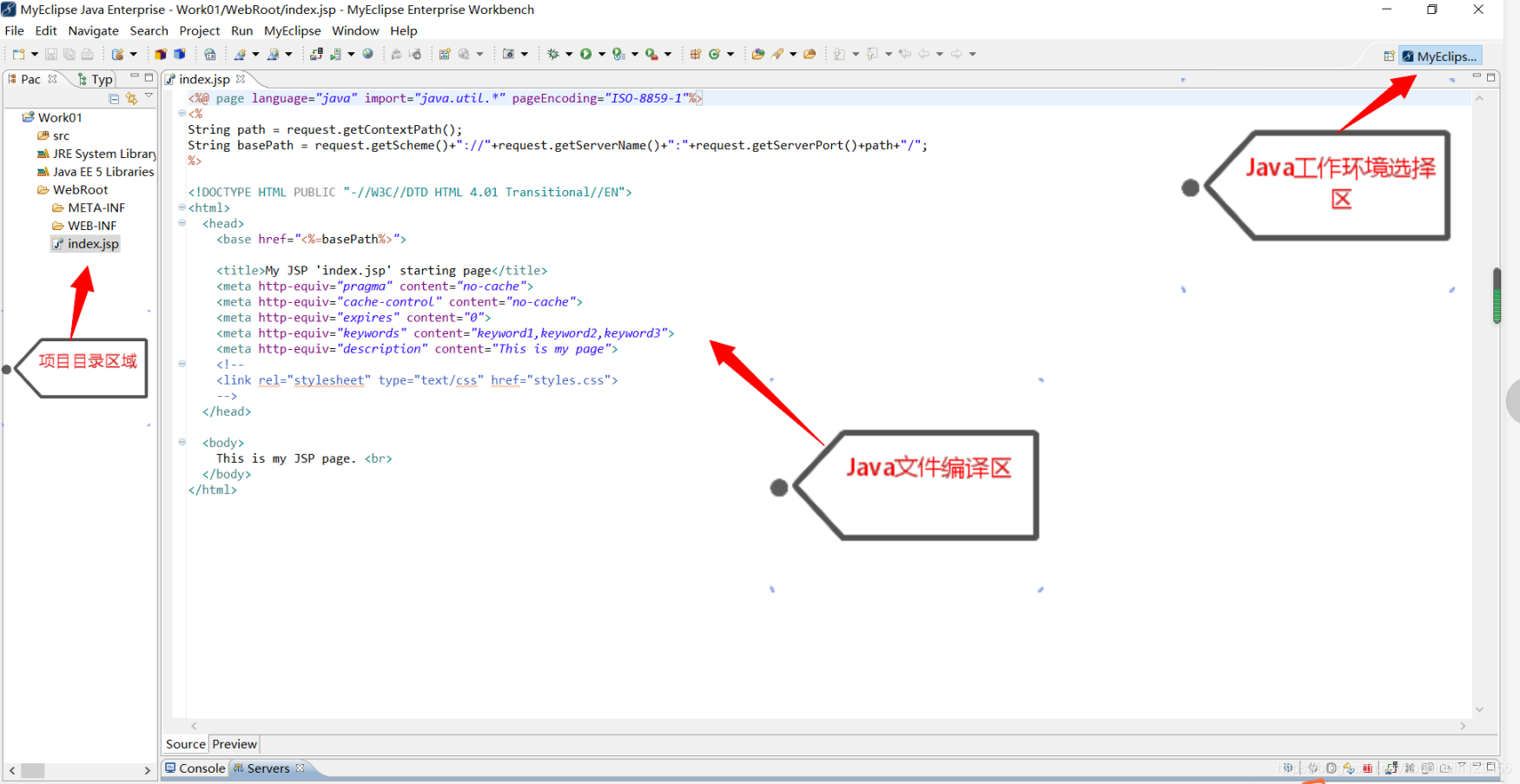Select Java EE 5 Libraries node

[x=96, y=172]
